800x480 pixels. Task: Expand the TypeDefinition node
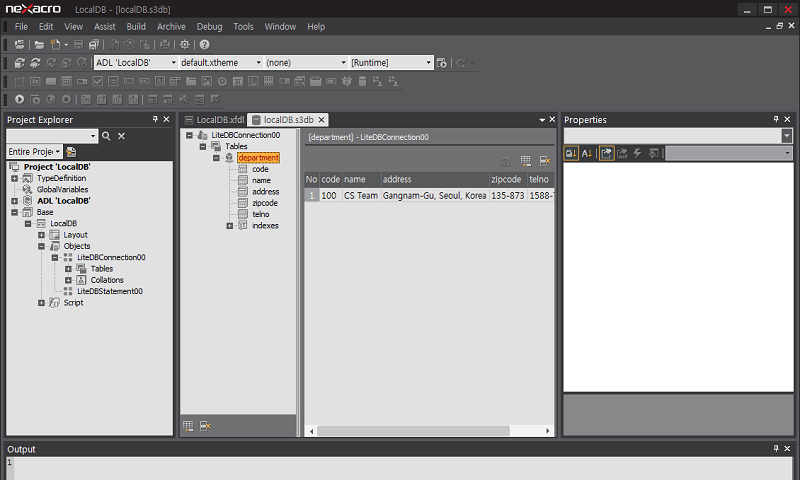(x=15, y=179)
